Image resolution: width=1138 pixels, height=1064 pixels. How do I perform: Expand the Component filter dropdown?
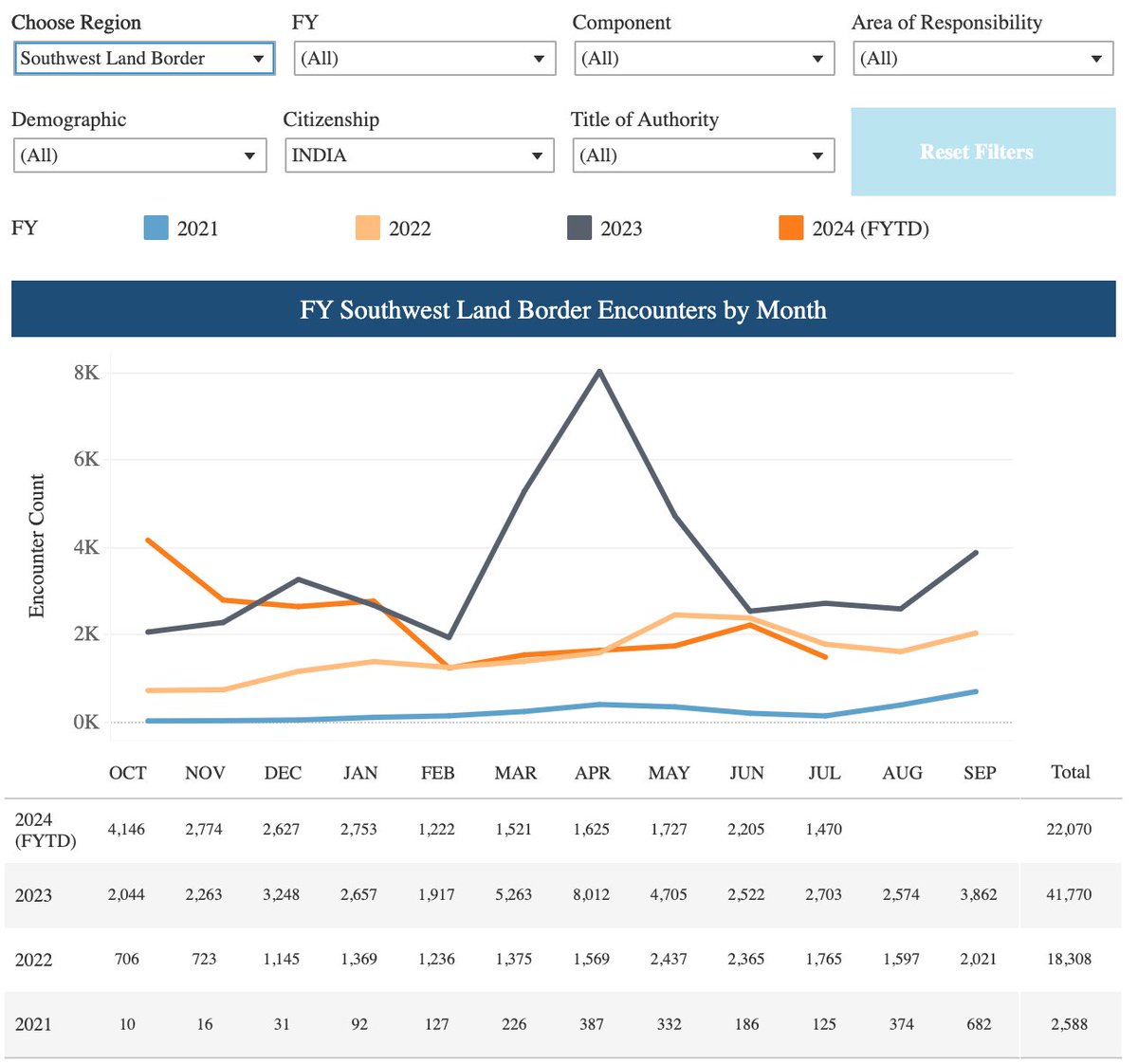click(x=704, y=59)
